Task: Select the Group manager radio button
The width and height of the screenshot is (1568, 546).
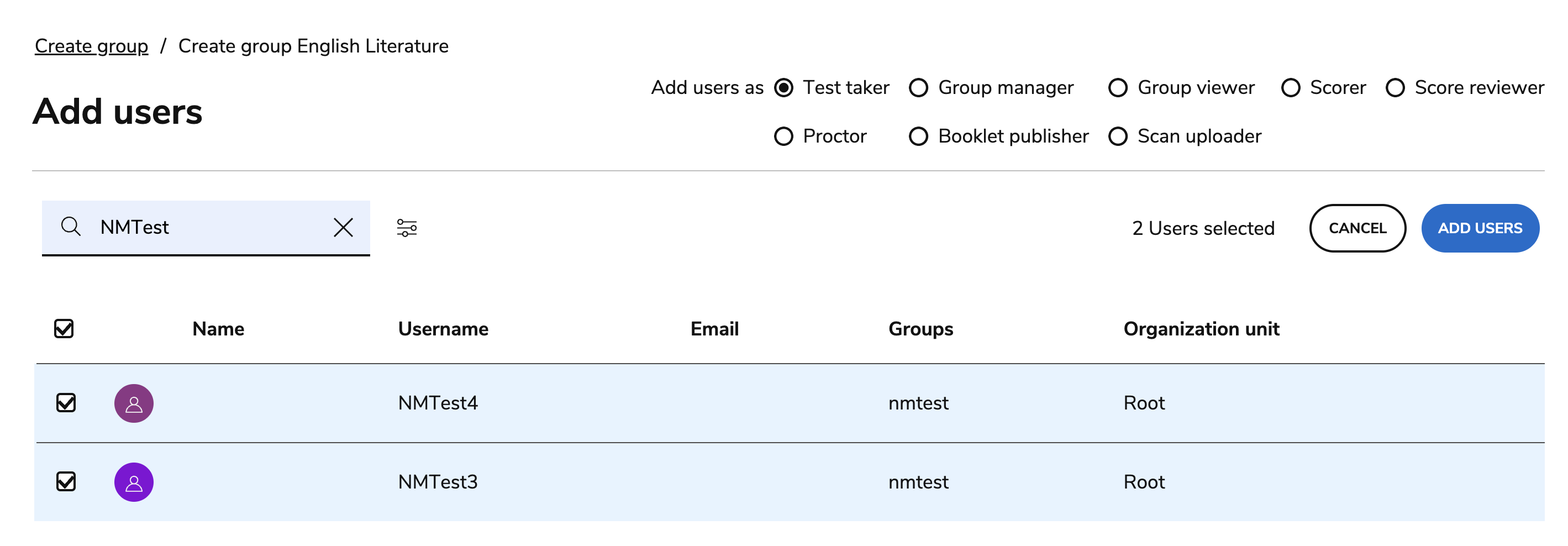Action: click(918, 88)
